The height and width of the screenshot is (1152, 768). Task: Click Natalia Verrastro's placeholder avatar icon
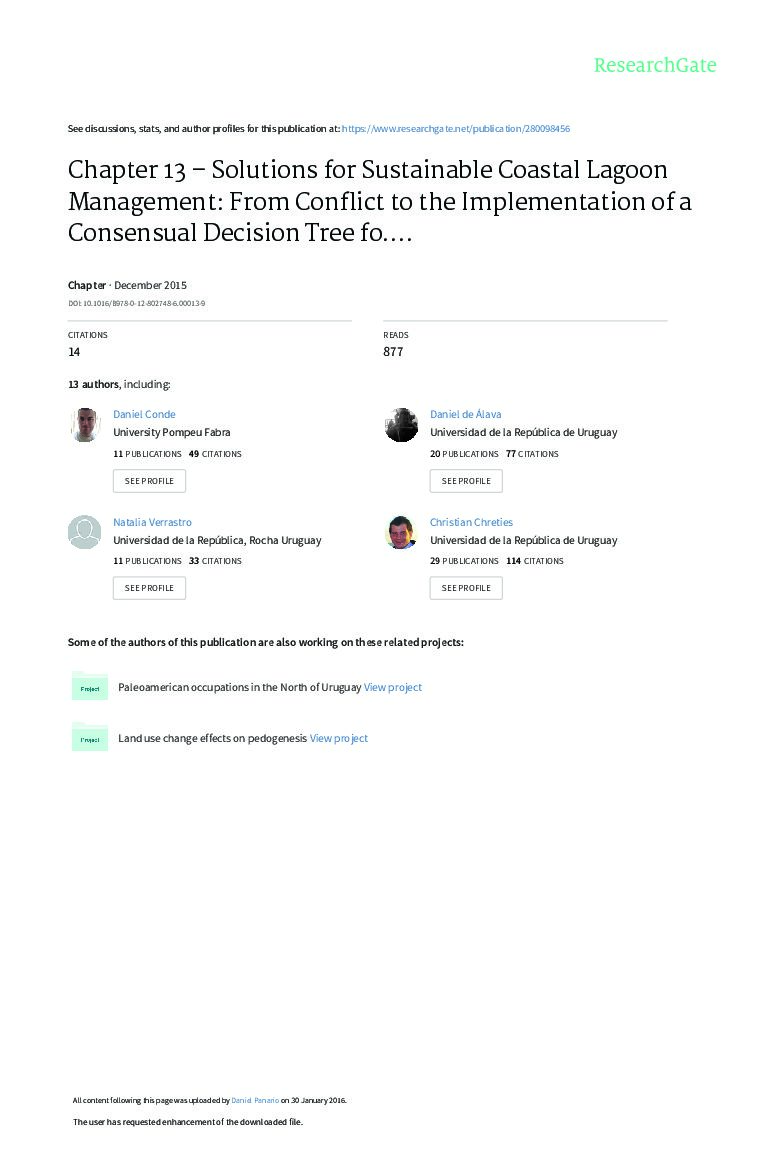click(x=85, y=532)
